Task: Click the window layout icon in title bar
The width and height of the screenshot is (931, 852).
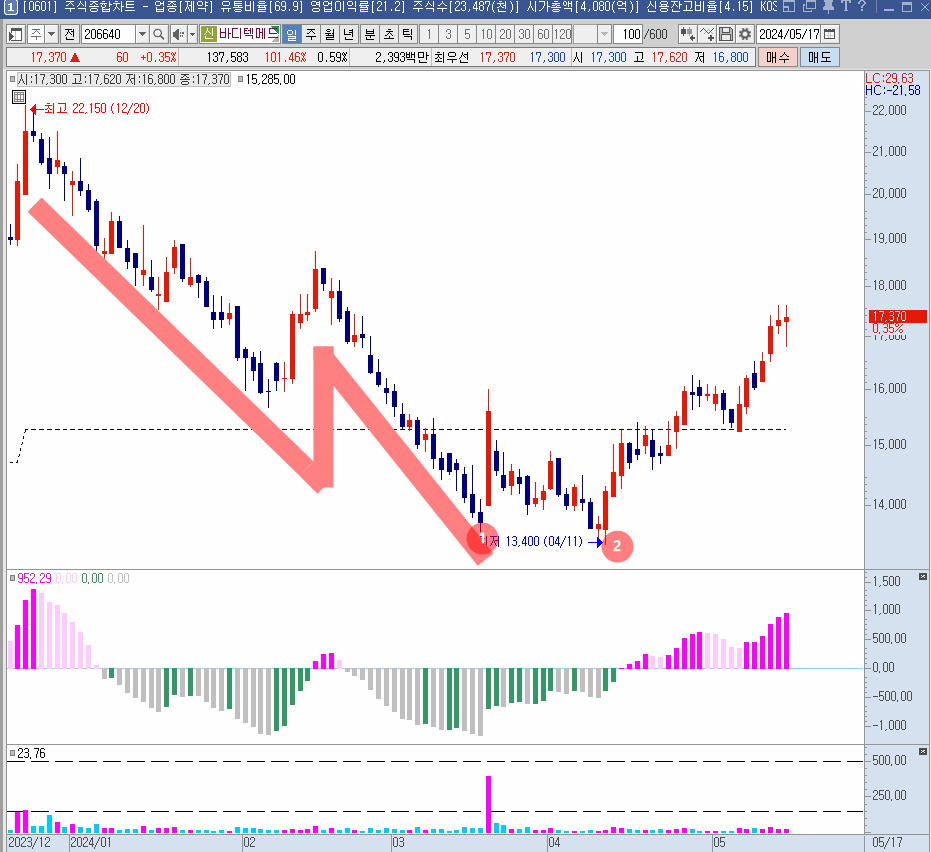Action: click(789, 7)
